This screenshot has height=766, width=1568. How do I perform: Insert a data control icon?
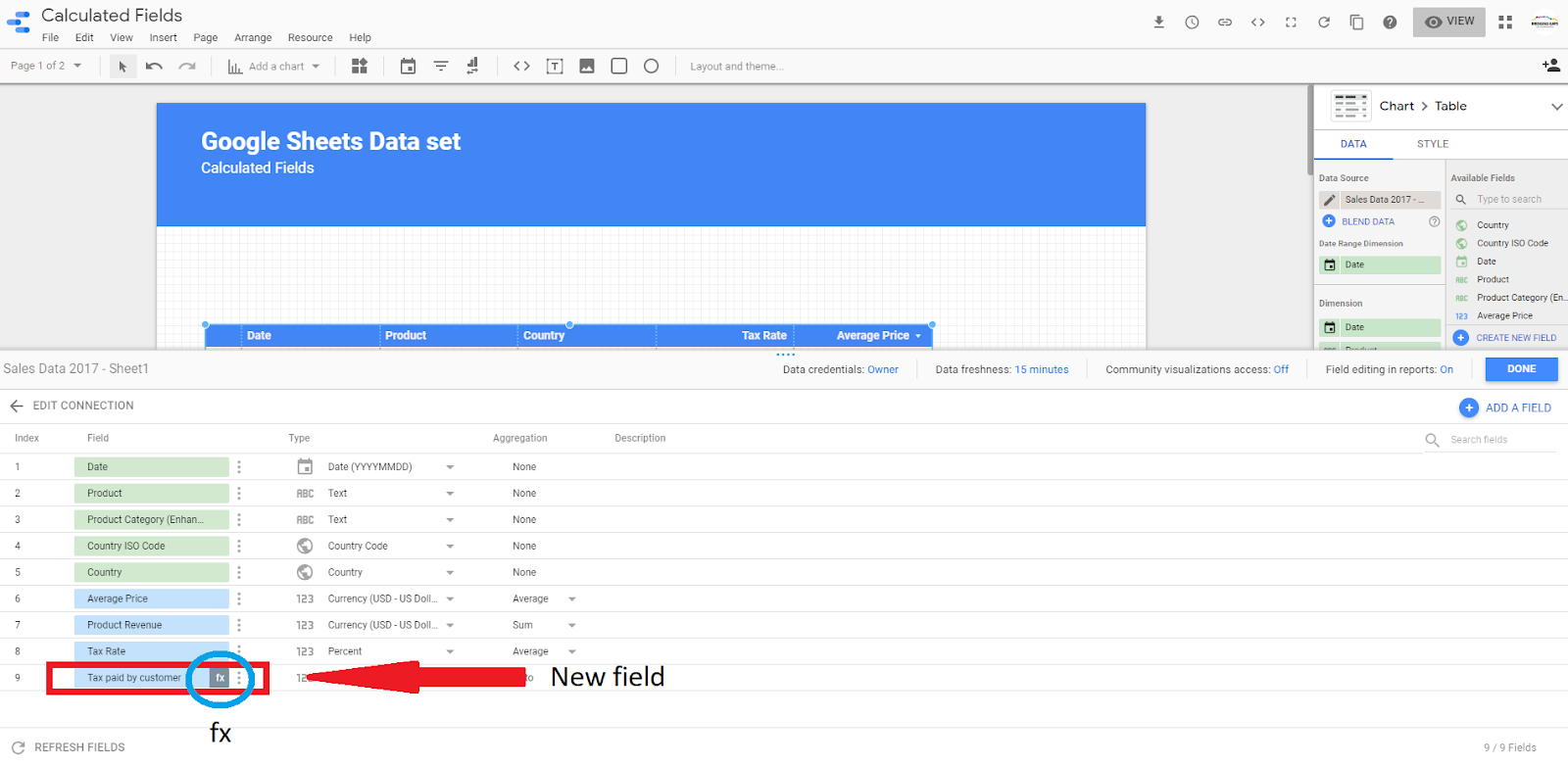pos(472,66)
